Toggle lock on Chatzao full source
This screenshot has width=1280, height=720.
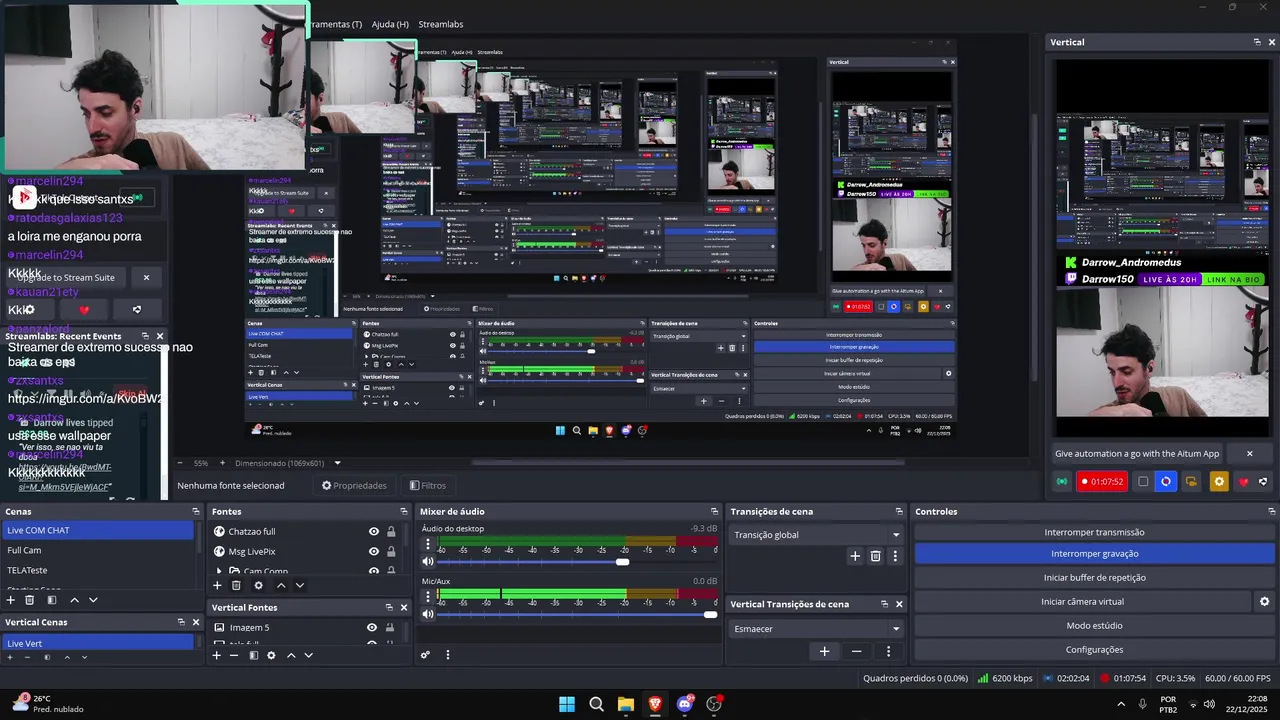pyautogui.click(x=391, y=532)
